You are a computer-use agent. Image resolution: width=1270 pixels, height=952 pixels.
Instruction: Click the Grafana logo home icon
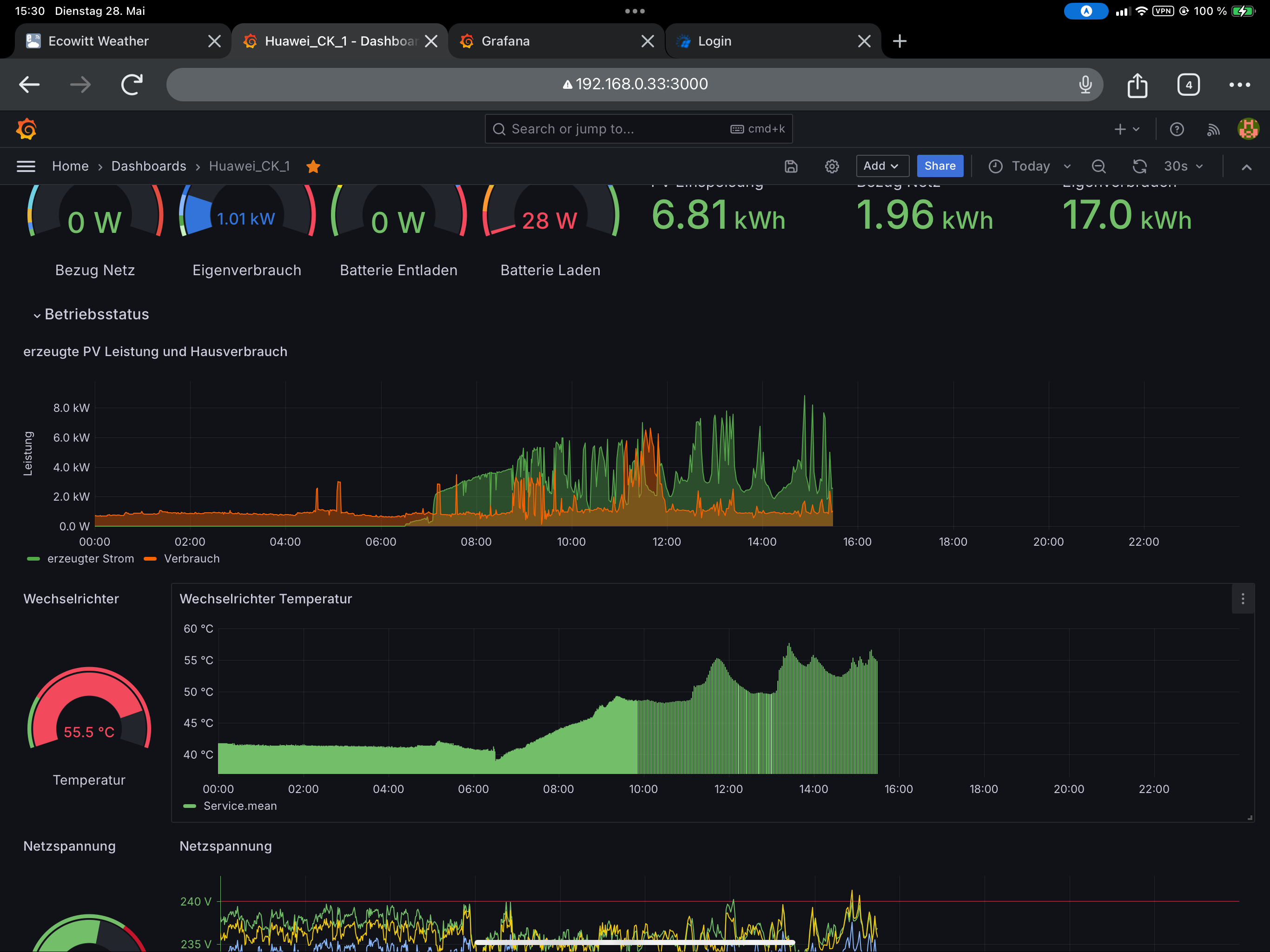[26, 129]
